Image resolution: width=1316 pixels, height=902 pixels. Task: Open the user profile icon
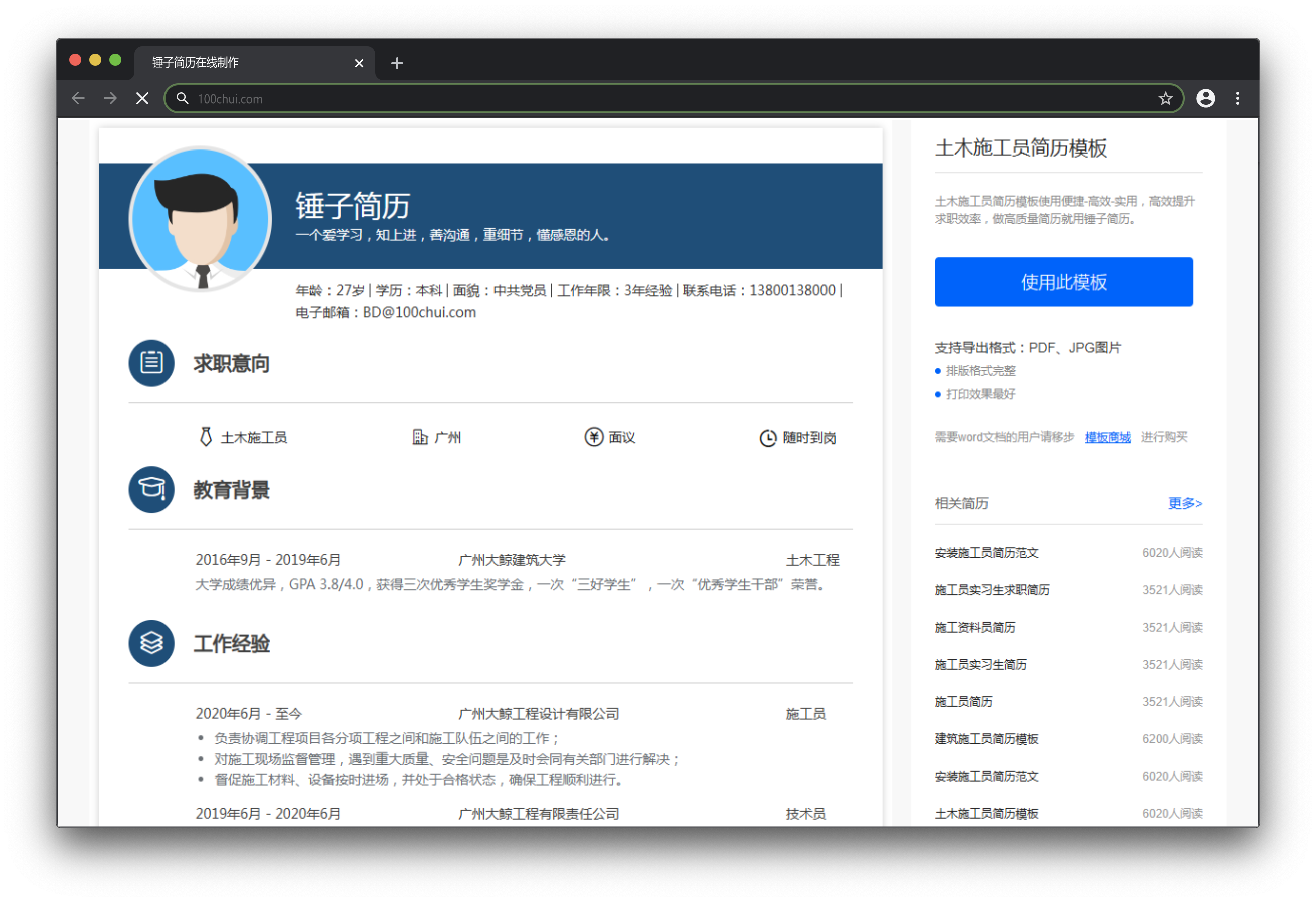click(x=1205, y=99)
